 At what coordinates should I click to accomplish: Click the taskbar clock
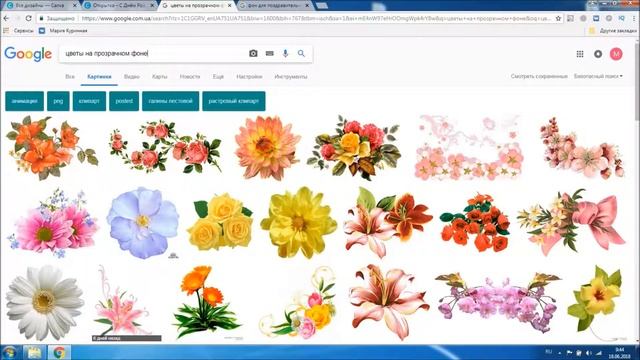(x=620, y=353)
